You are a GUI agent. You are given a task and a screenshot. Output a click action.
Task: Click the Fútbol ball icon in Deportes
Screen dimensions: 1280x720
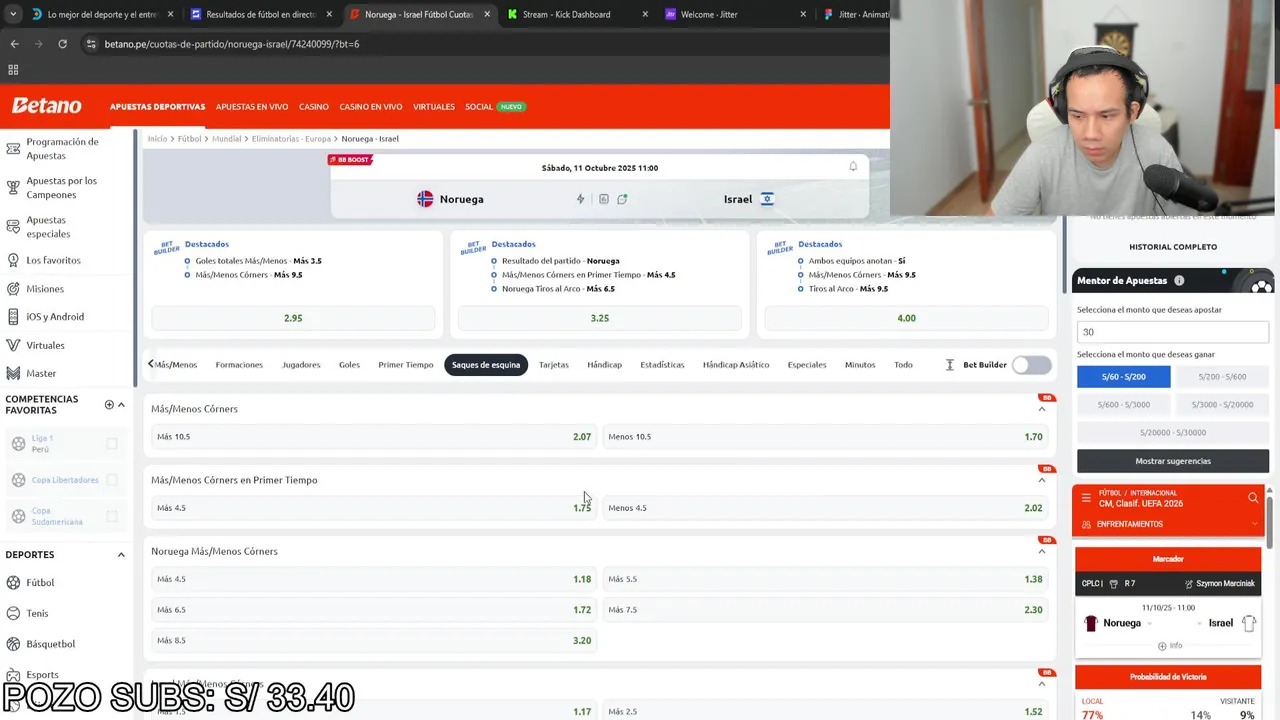[13, 583]
